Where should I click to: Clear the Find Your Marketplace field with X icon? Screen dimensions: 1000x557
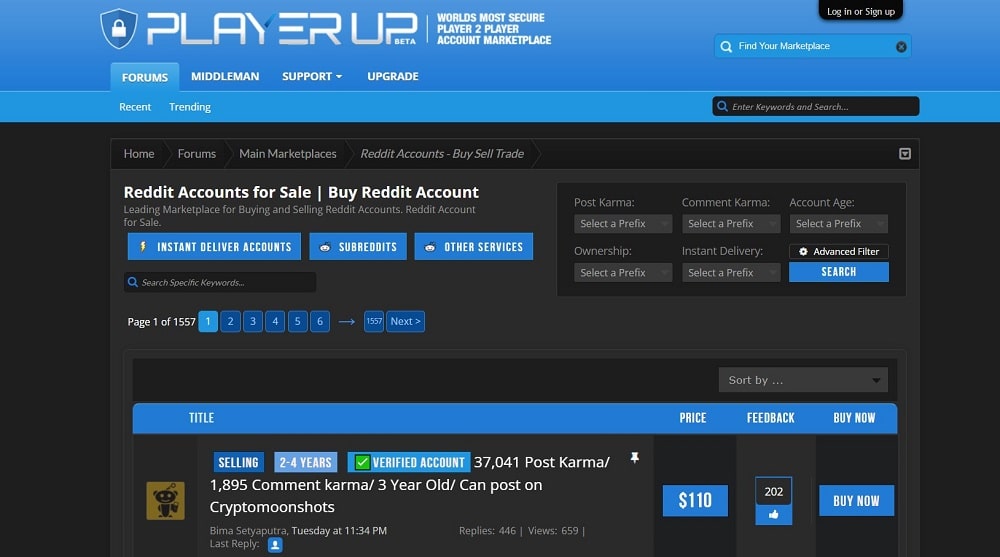click(901, 47)
